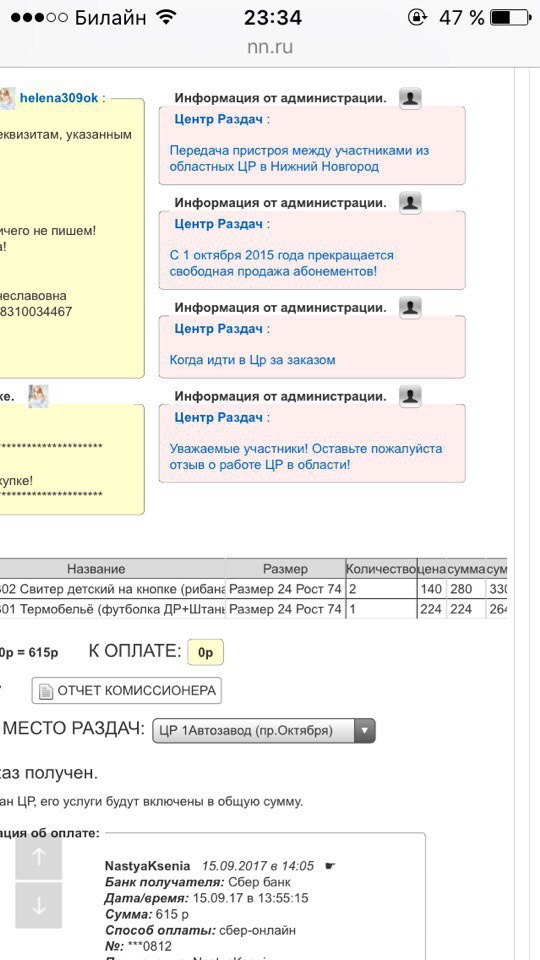The width and height of the screenshot is (540, 960).
Task: Tap the yellow 0р payment amount box
Action: (206, 653)
